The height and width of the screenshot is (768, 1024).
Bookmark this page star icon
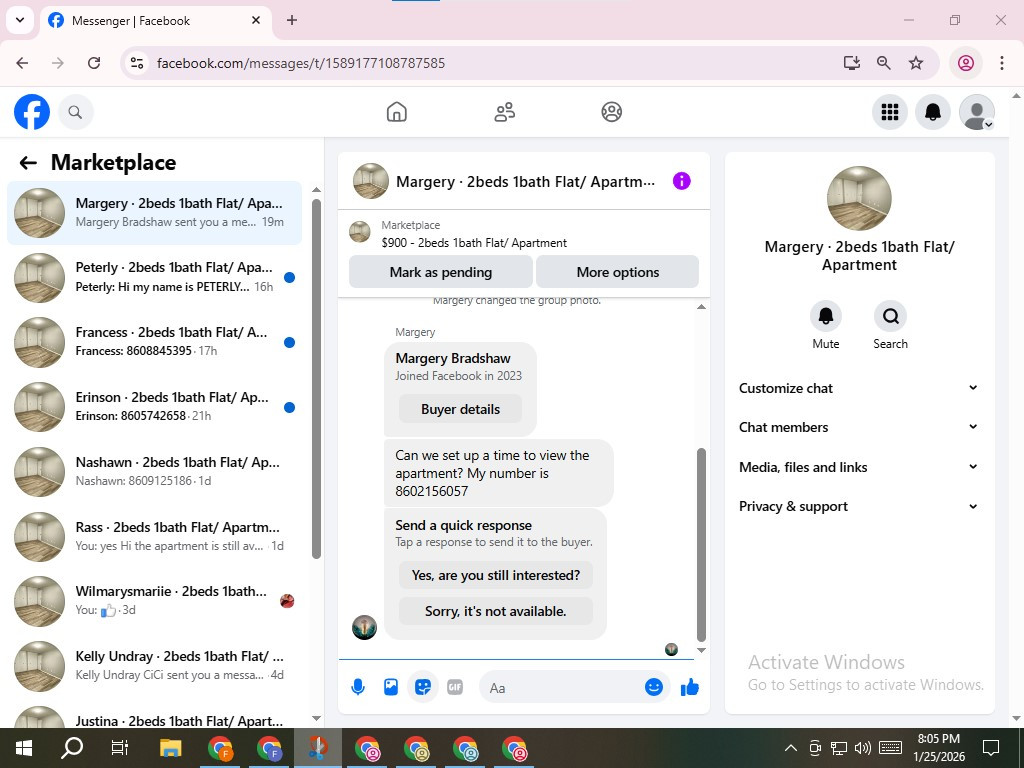pyautogui.click(x=916, y=63)
